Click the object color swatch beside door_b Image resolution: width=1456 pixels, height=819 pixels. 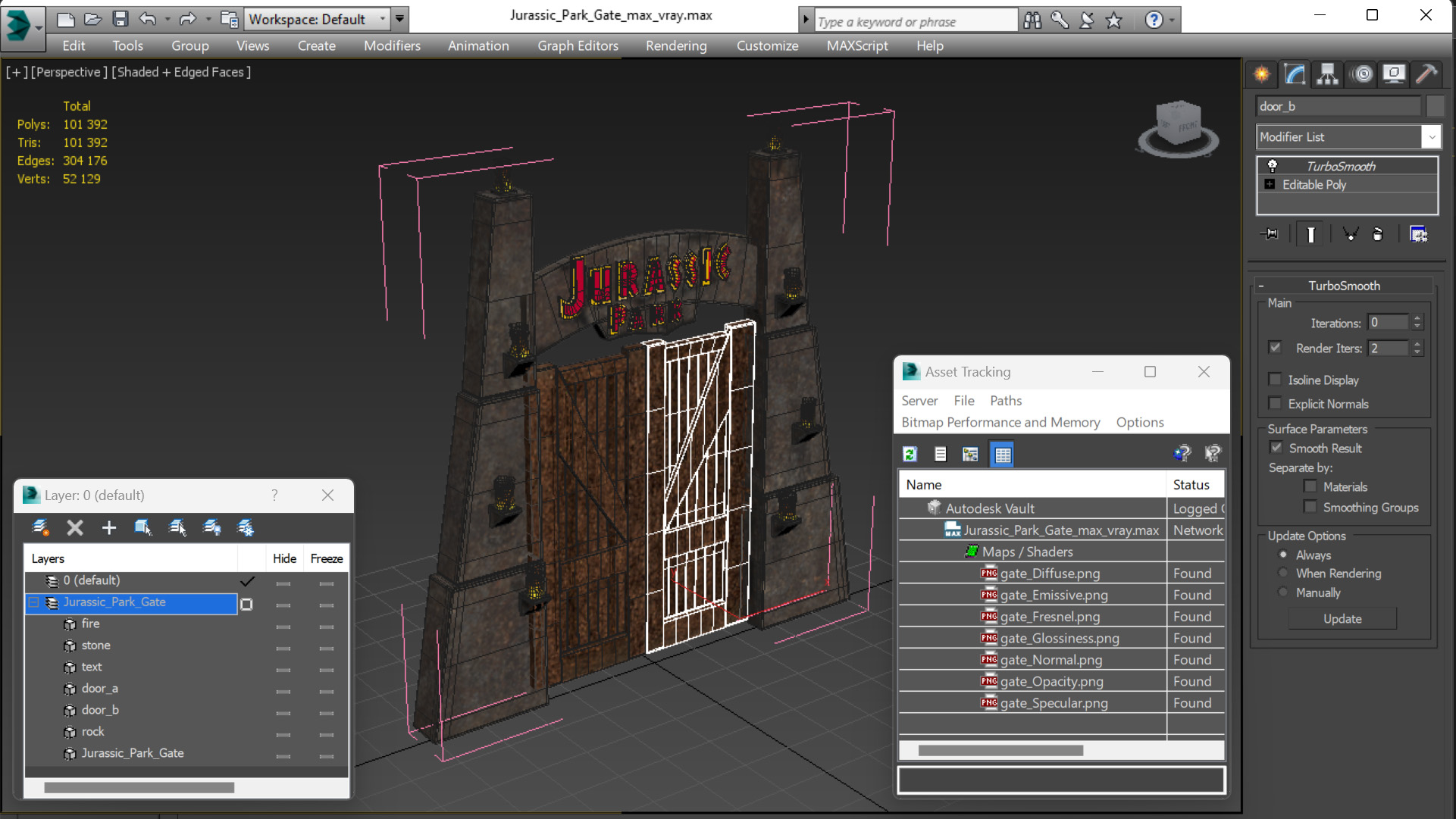pyautogui.click(x=1435, y=106)
